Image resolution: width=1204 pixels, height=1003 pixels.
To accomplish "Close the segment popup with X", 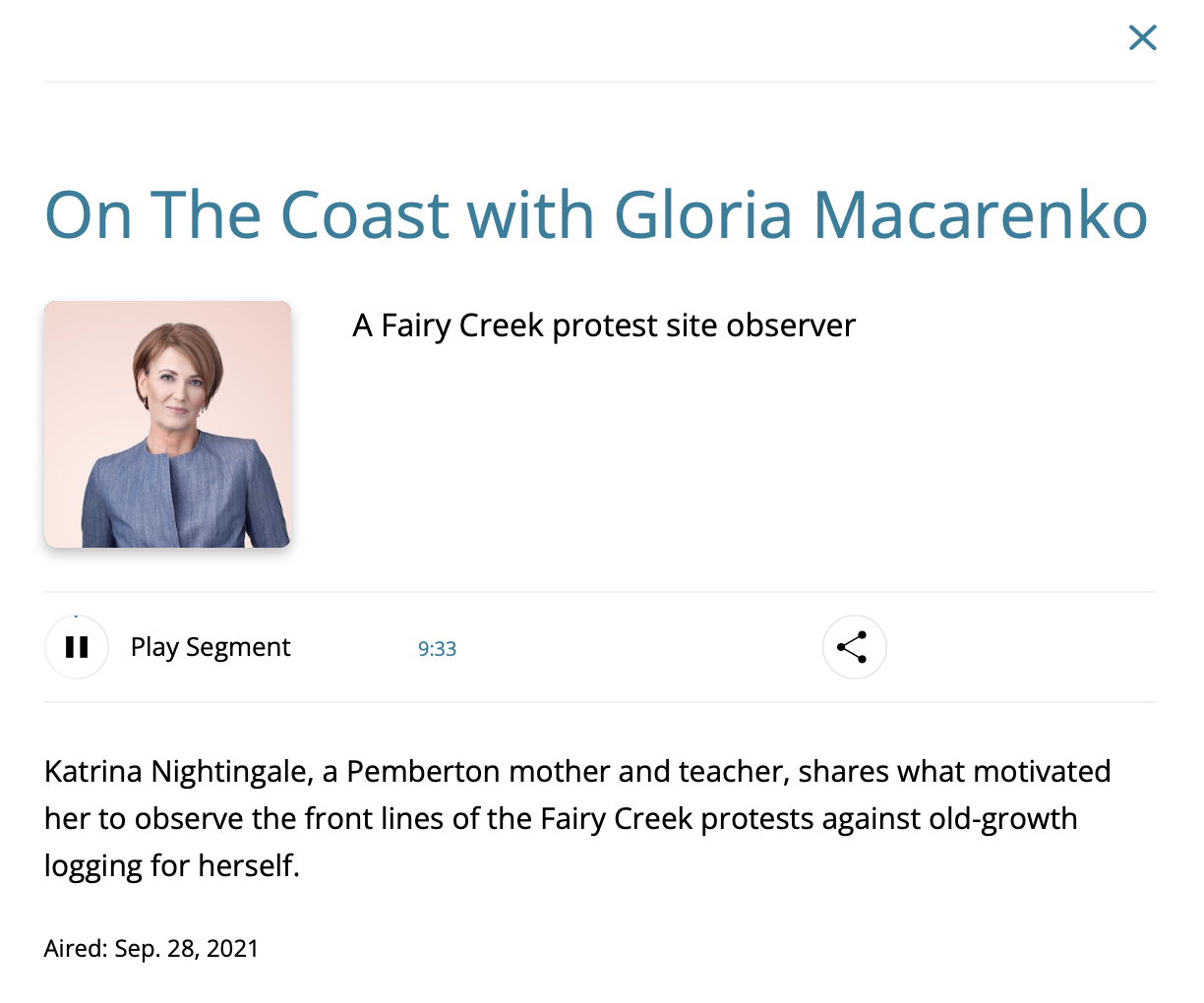I will tap(1142, 38).
